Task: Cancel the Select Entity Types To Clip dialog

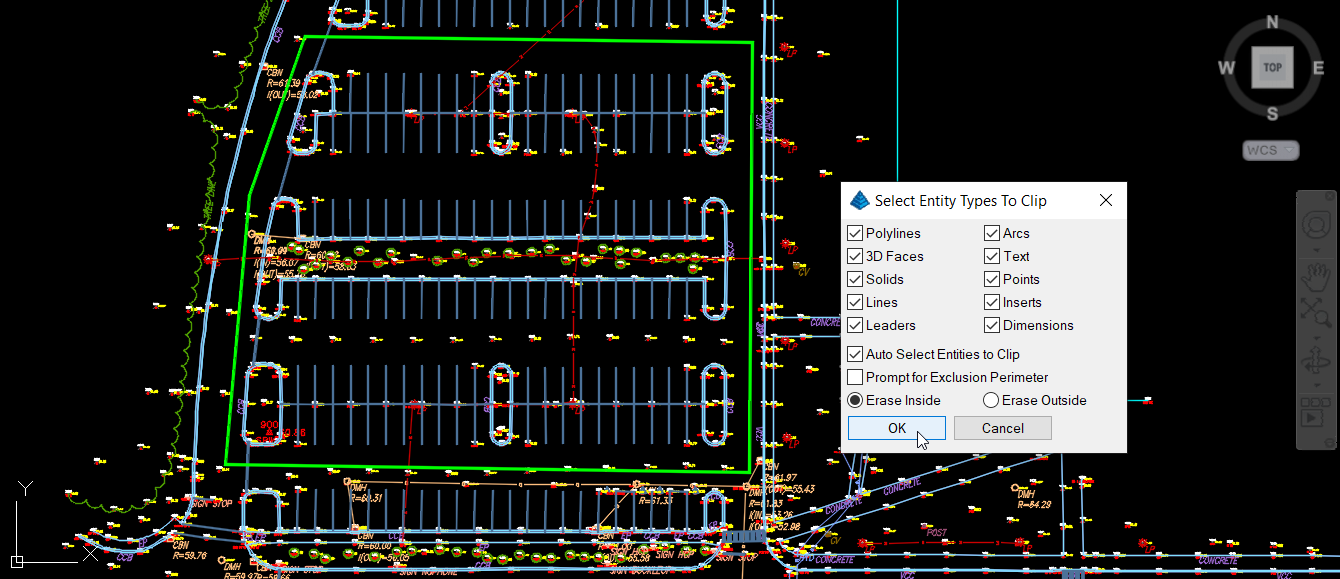Action: (x=1002, y=427)
